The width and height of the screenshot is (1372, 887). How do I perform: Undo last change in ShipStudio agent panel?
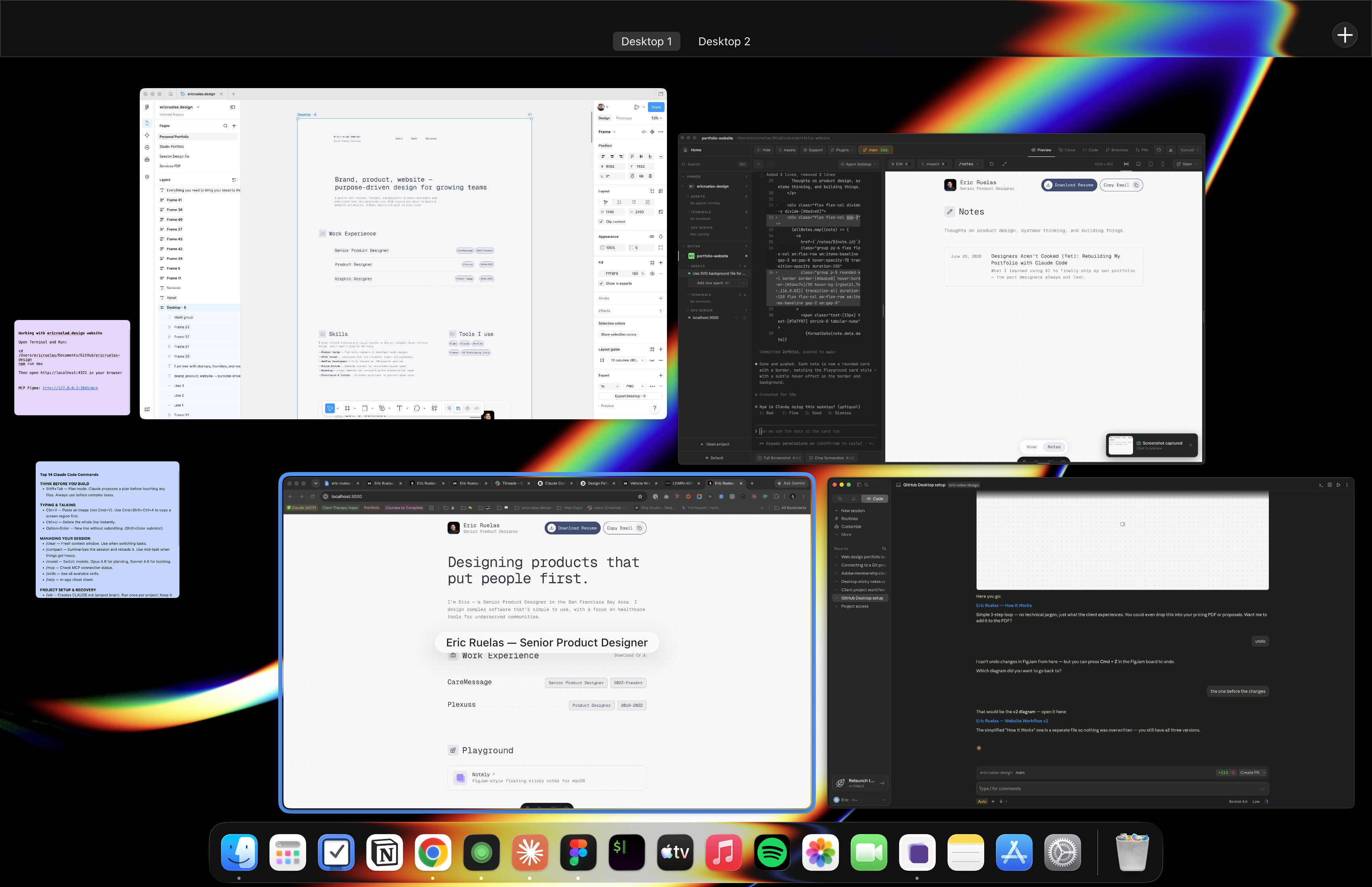click(759, 164)
